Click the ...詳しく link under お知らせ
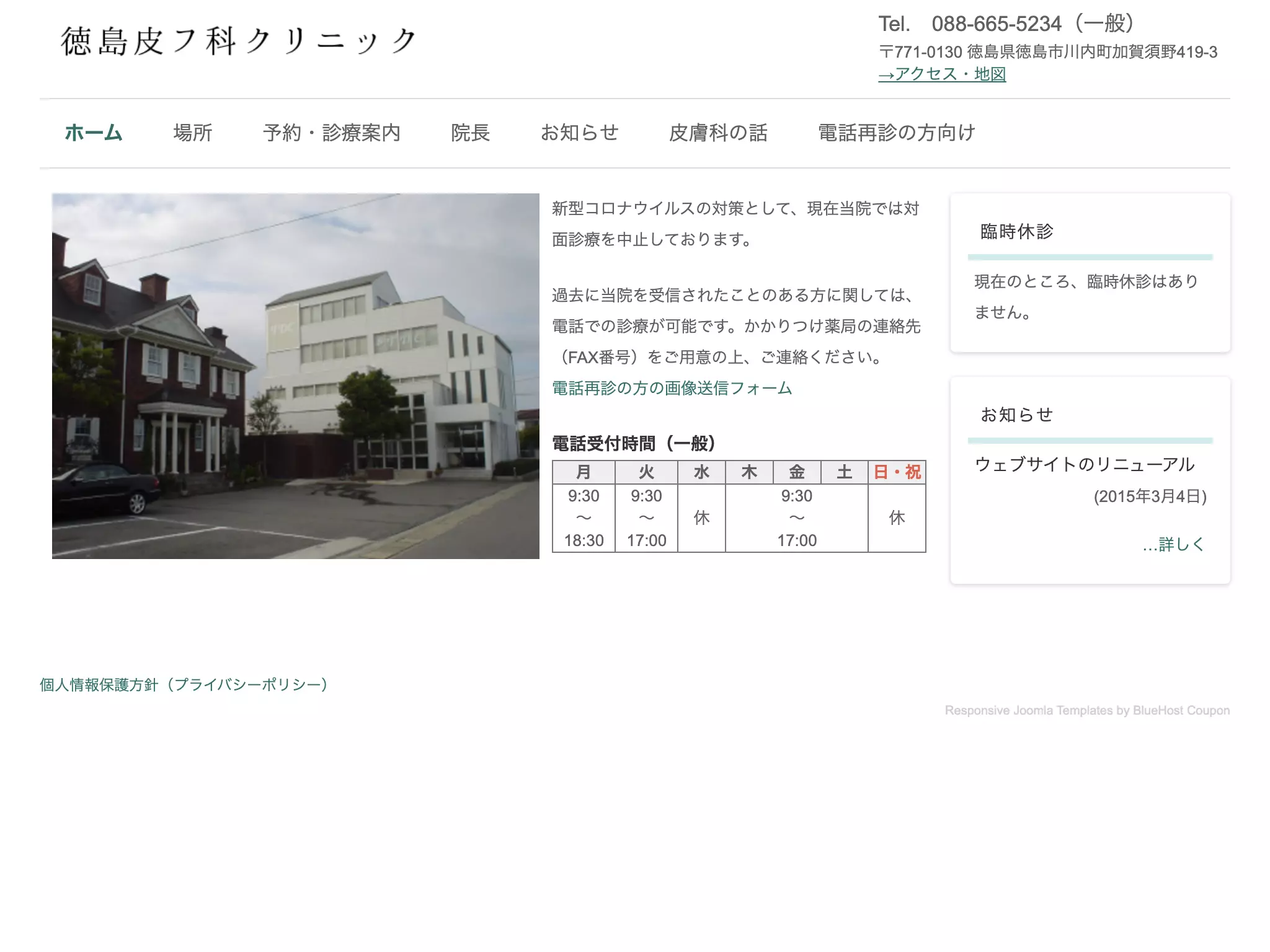This screenshot has width=1270, height=952. coord(1174,544)
